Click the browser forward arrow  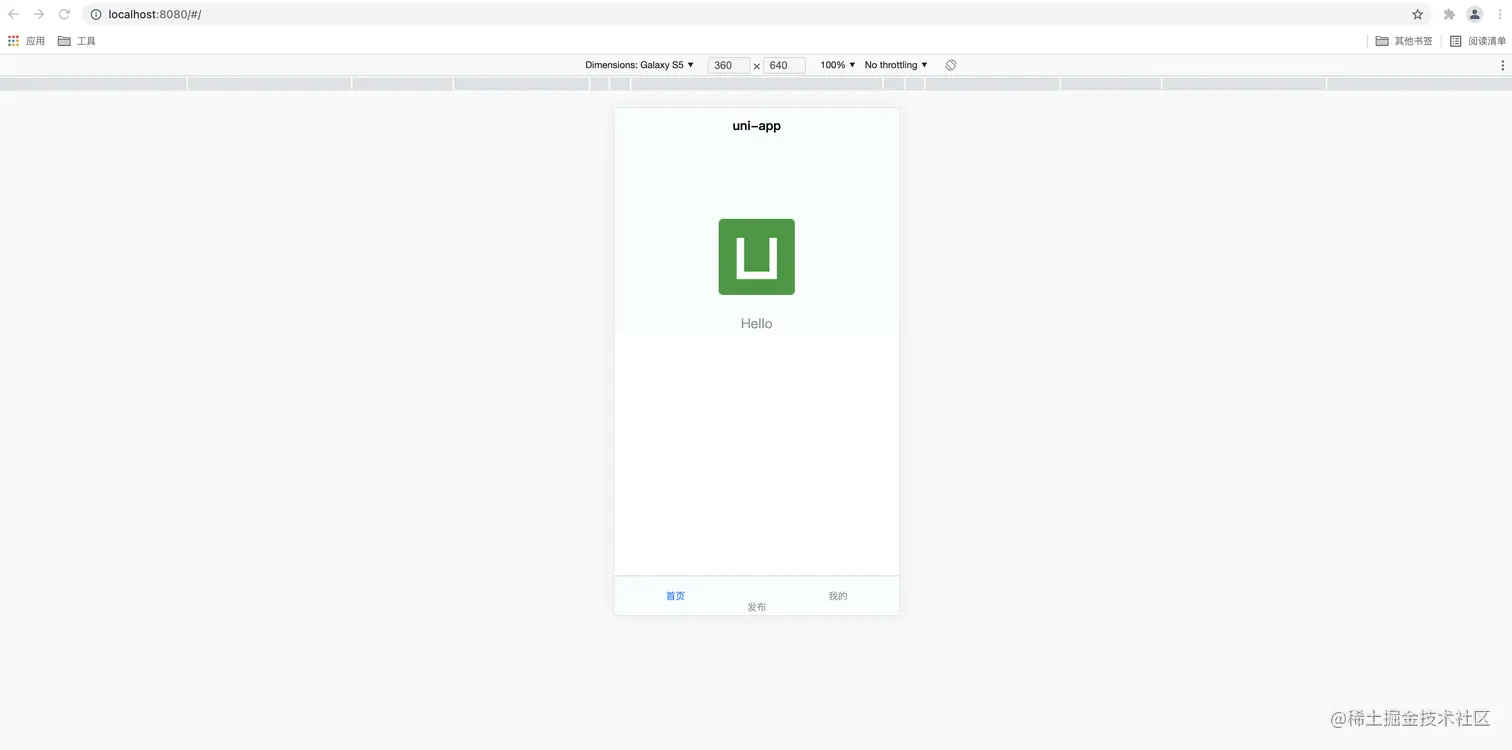(39, 14)
